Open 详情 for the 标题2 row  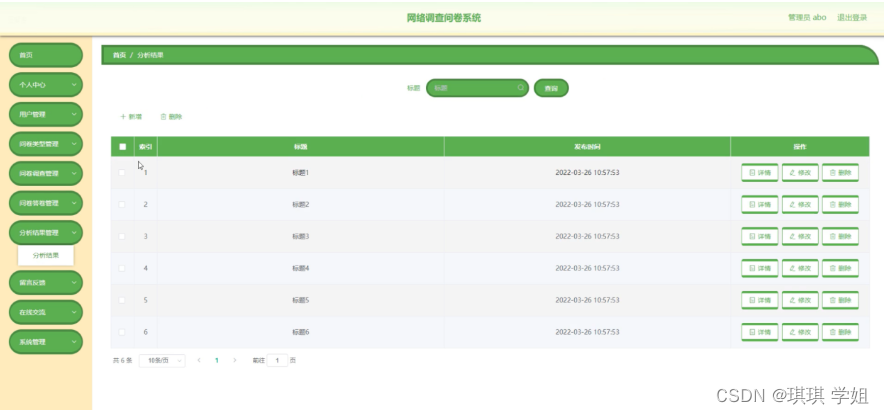tap(759, 205)
